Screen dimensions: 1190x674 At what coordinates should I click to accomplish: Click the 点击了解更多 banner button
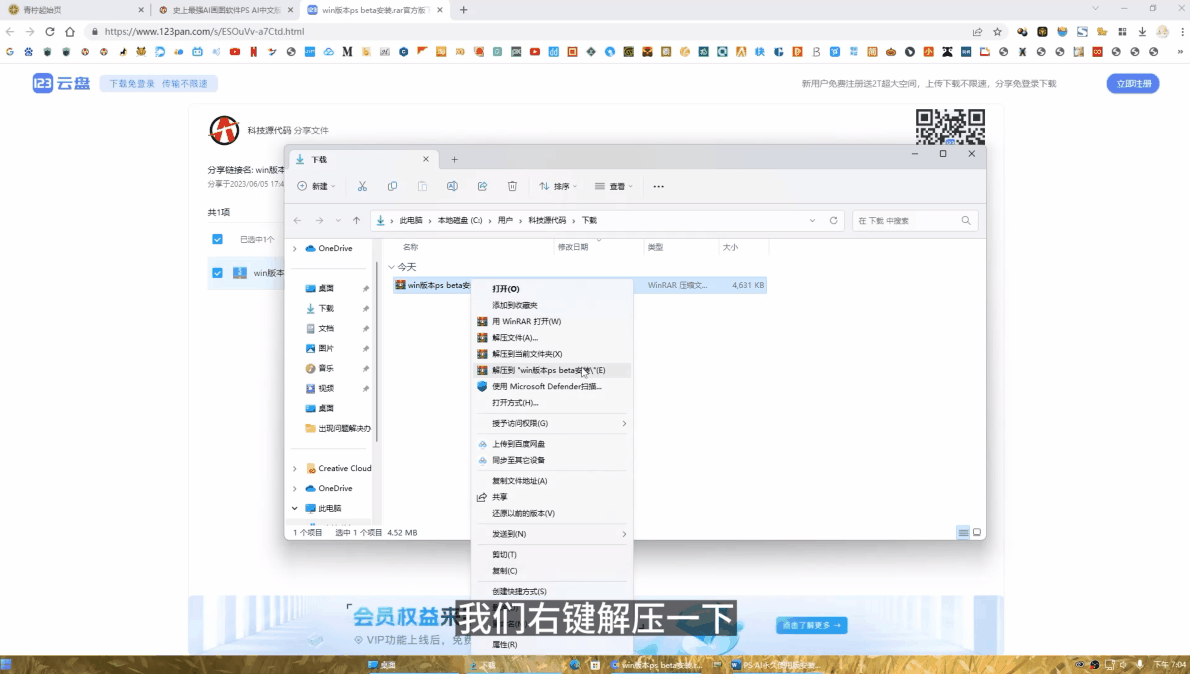(x=811, y=625)
